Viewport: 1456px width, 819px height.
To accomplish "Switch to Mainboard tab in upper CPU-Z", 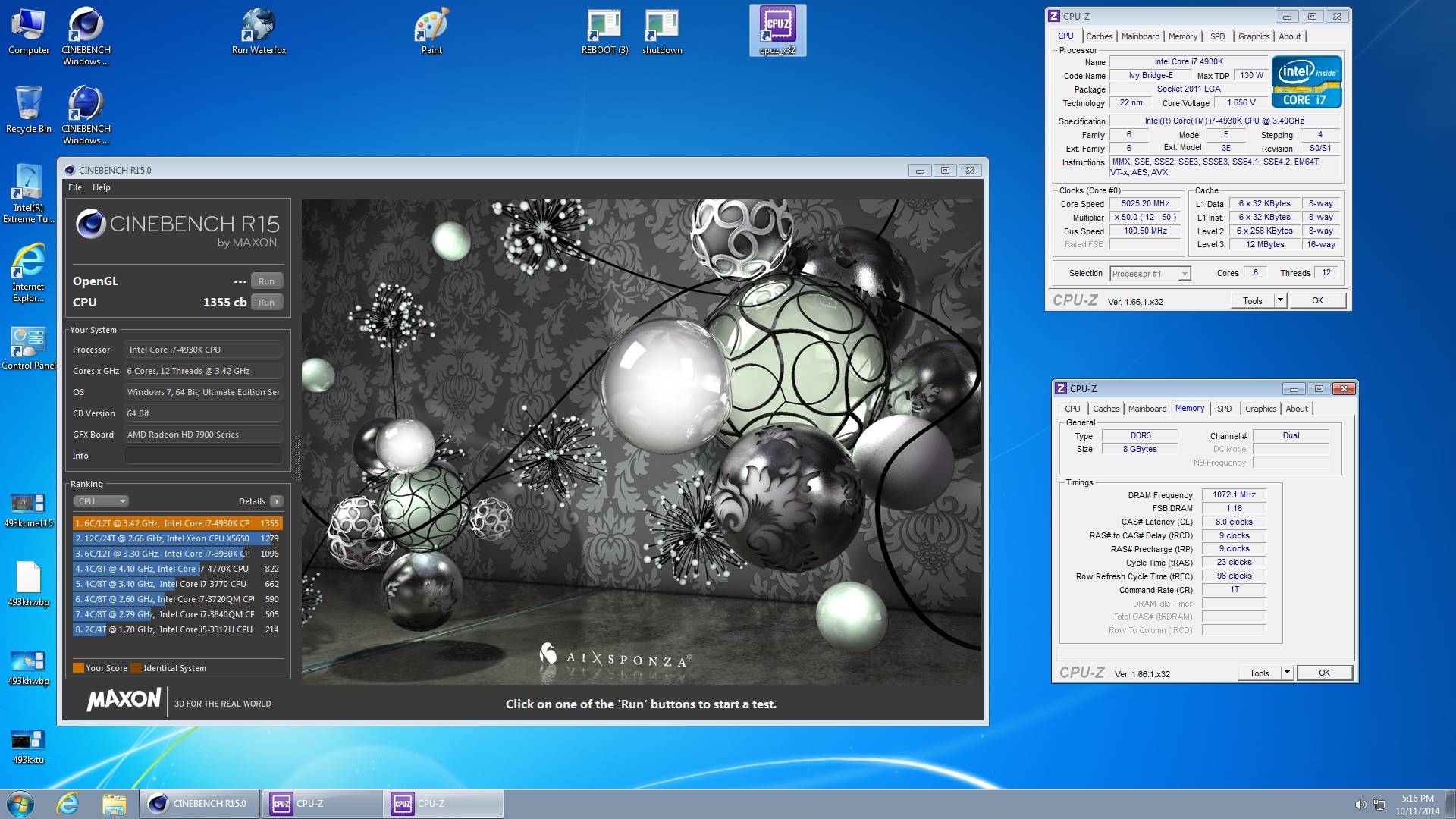I will coord(1141,36).
